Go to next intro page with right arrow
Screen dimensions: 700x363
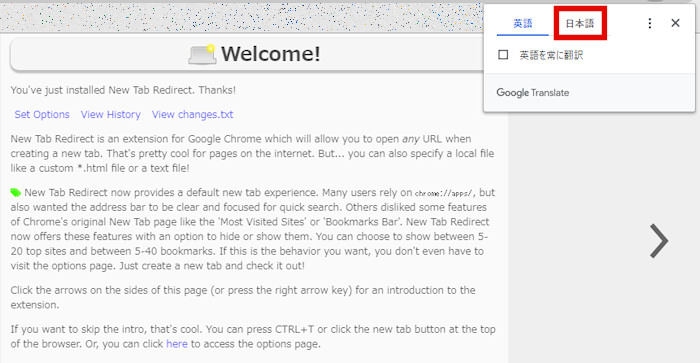659,241
